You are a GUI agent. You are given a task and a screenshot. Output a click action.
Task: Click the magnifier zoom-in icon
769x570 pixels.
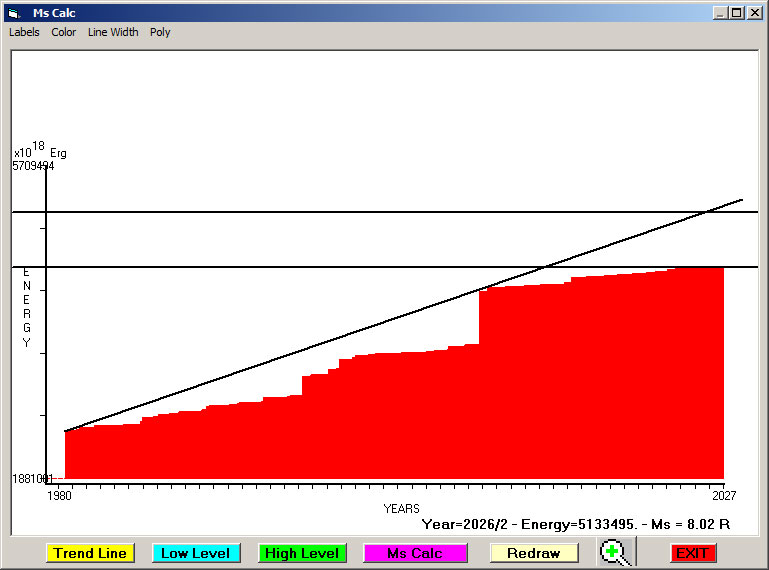[616, 553]
